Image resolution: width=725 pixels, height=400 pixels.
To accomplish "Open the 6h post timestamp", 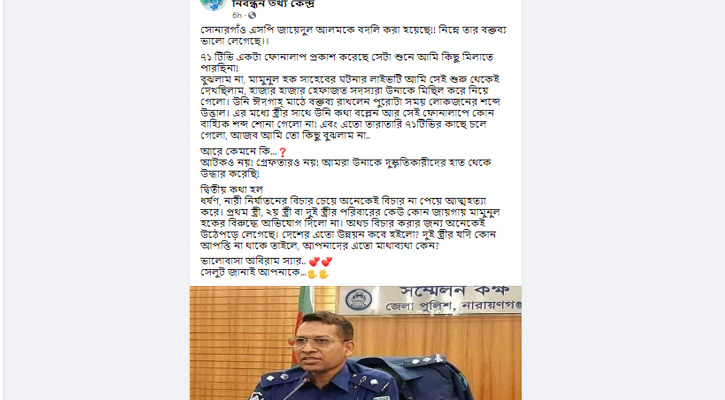I will coord(237,15).
